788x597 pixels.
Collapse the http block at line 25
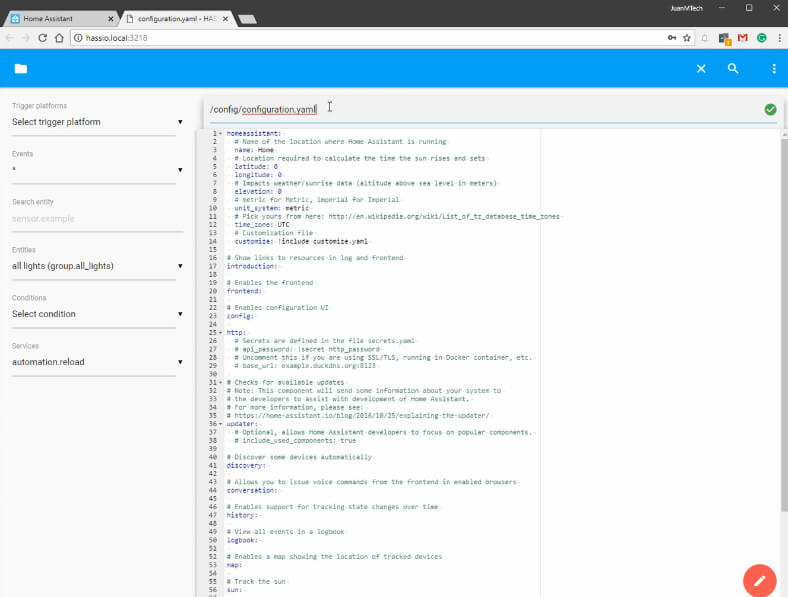pyautogui.click(x=221, y=333)
